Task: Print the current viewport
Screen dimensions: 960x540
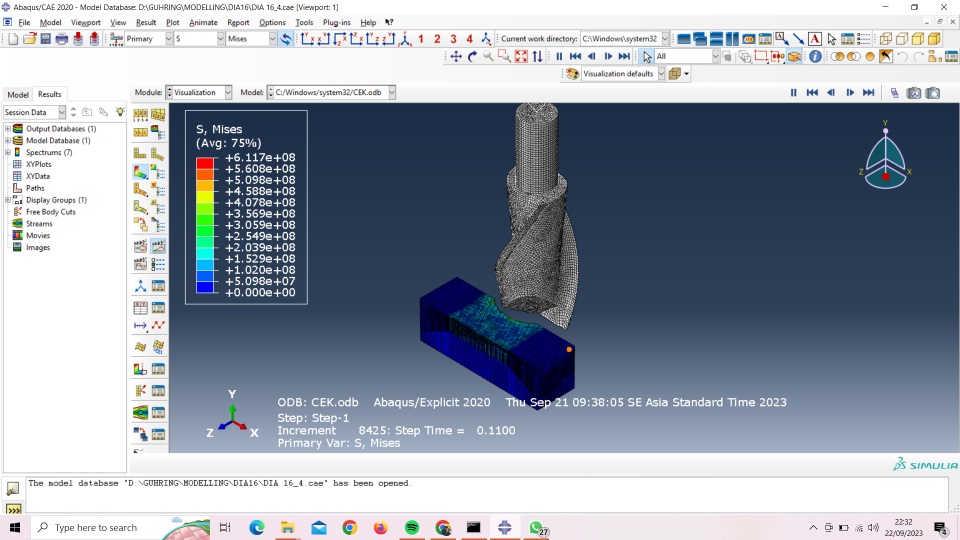Action: tap(62, 39)
